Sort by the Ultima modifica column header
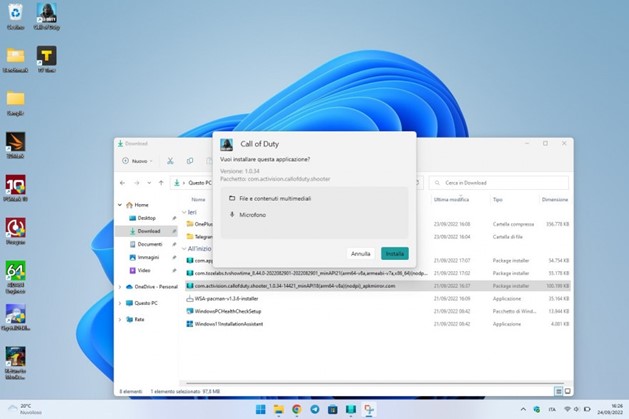Screen dimensions: 629x419 [x=451, y=199]
